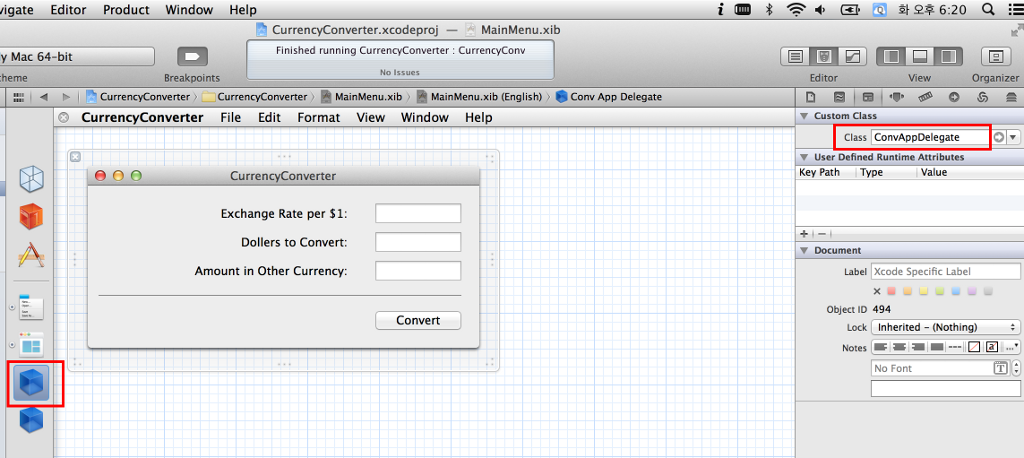The image size is (1024, 458).
Task: Toggle the Utilities pane visibility
Action: (948, 57)
